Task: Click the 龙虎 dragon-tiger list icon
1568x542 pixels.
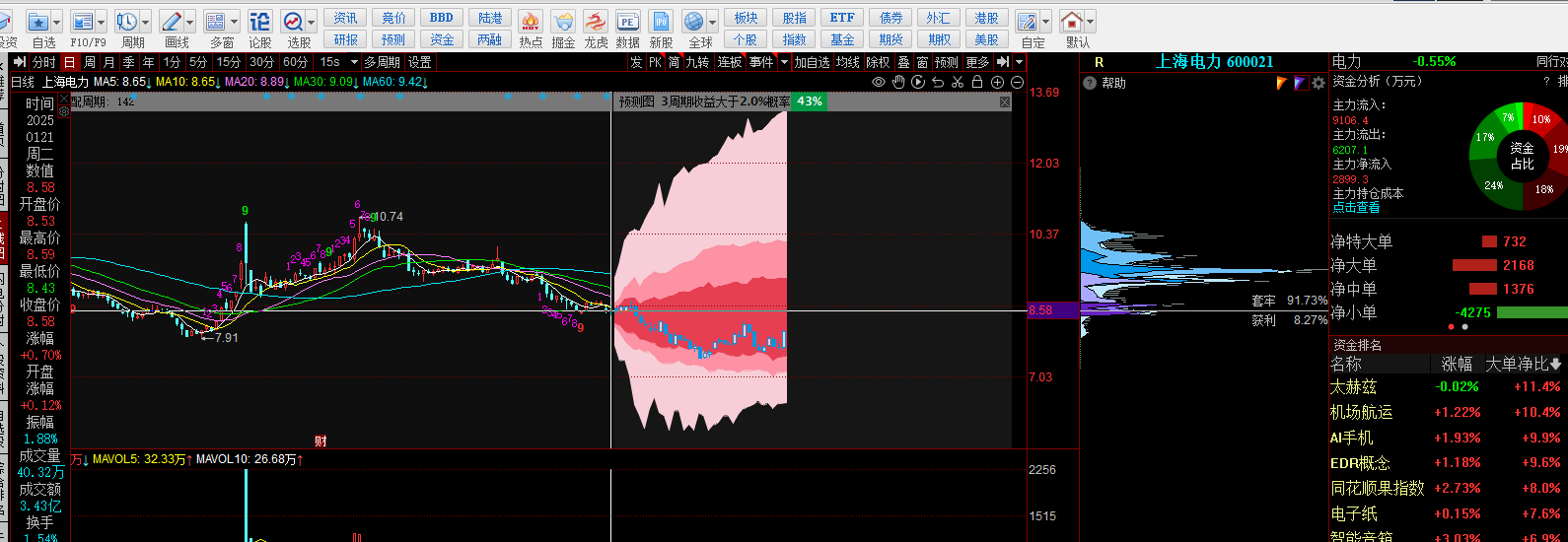Action: pyautogui.click(x=596, y=23)
